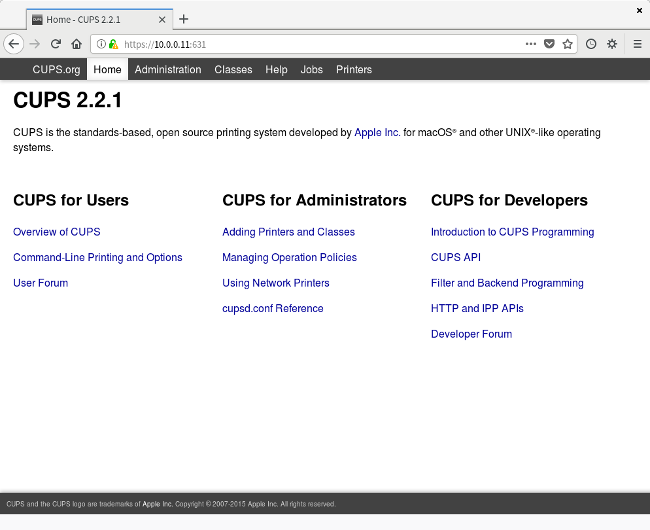This screenshot has height=530, width=650.
Task: Reload the current CUPS page
Action: 56,44
